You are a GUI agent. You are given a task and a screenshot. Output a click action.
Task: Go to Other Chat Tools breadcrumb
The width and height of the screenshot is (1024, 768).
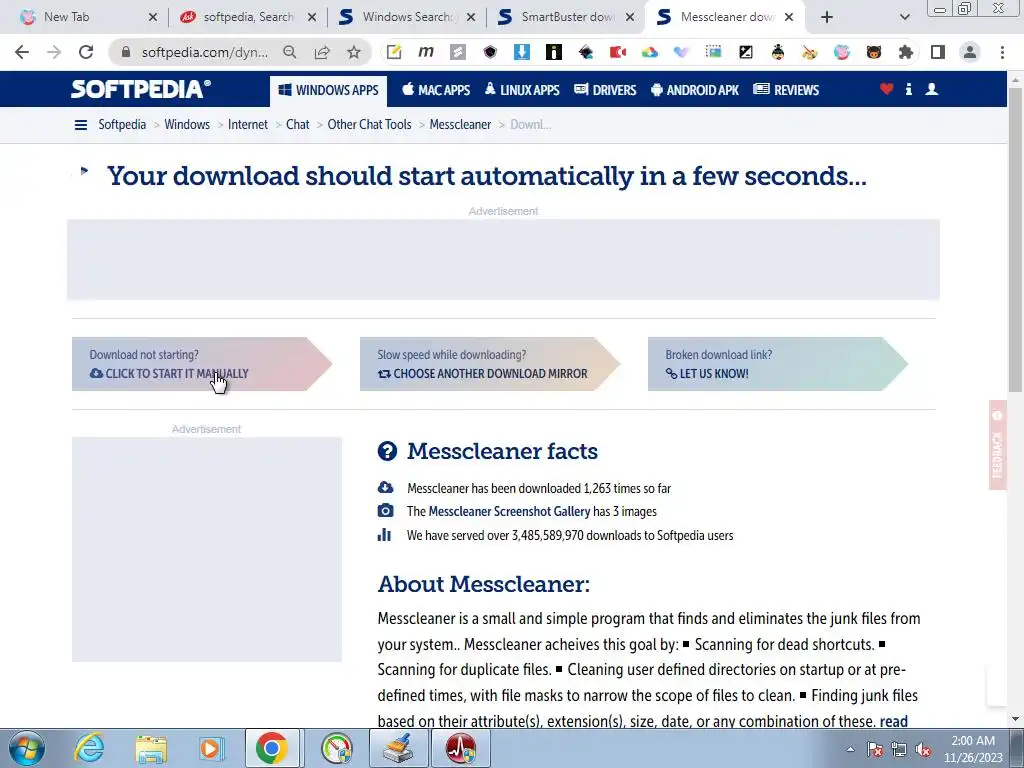(369, 125)
